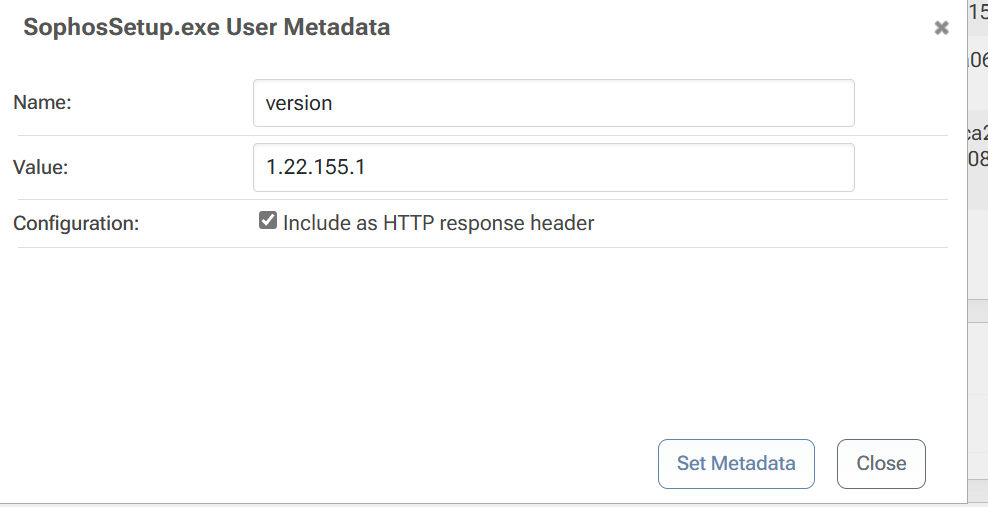Click the "SophosSetup.exe User Metadata" dialog title

(x=207, y=27)
